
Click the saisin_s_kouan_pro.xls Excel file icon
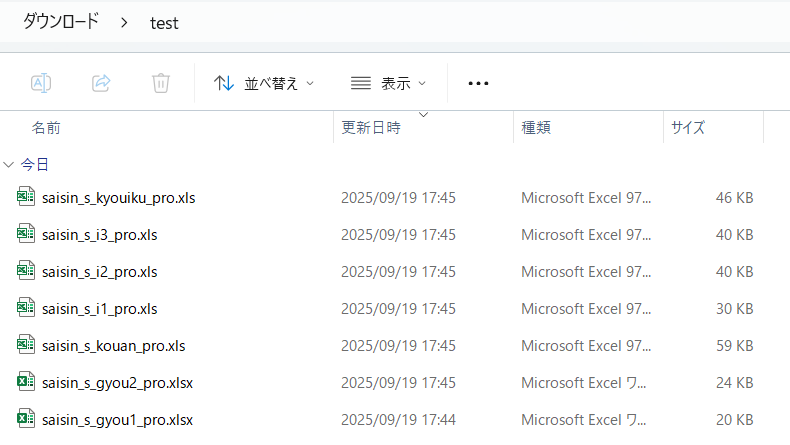(x=26, y=344)
